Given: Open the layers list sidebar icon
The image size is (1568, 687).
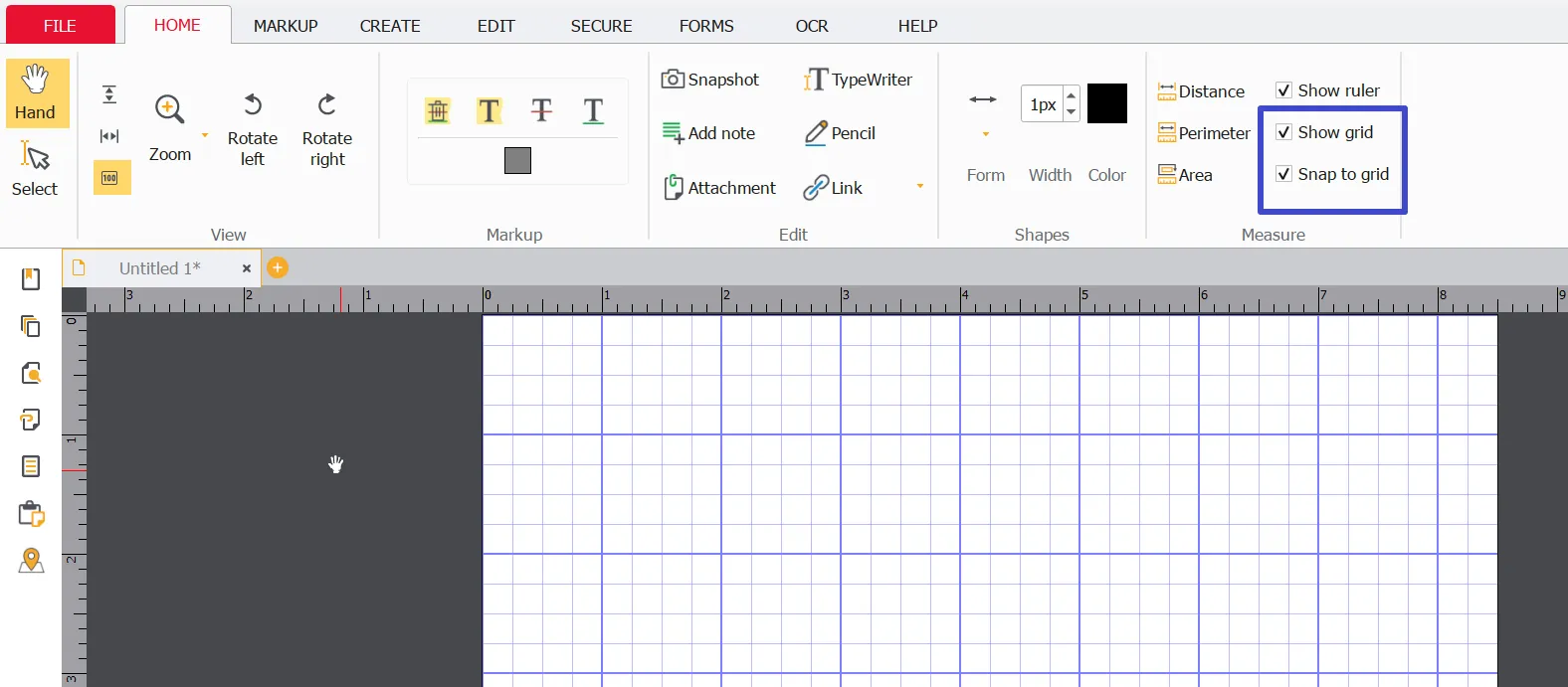Looking at the screenshot, I should point(31,466).
